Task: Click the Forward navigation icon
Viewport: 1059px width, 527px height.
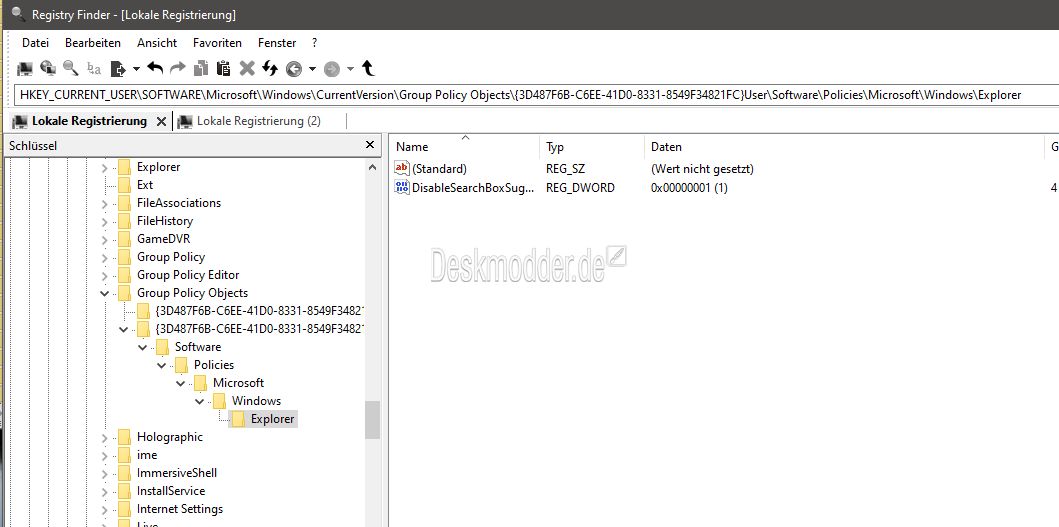Action: (x=332, y=68)
